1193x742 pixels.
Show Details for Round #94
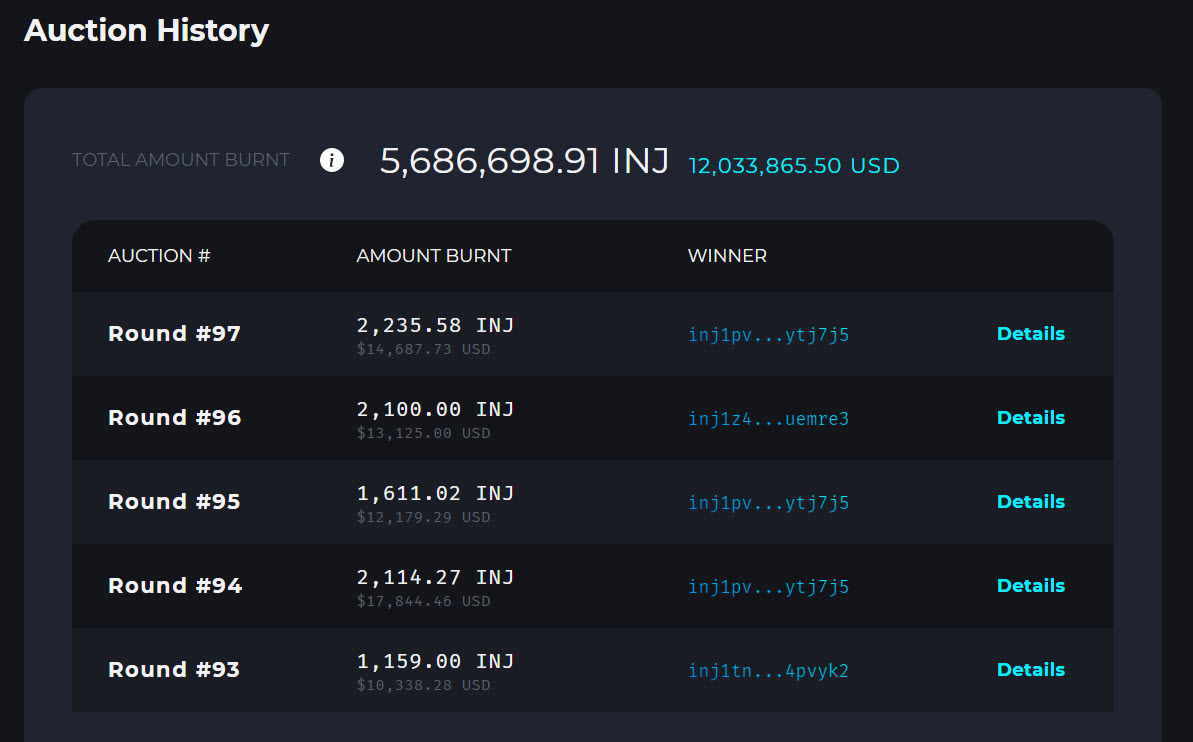click(1030, 586)
